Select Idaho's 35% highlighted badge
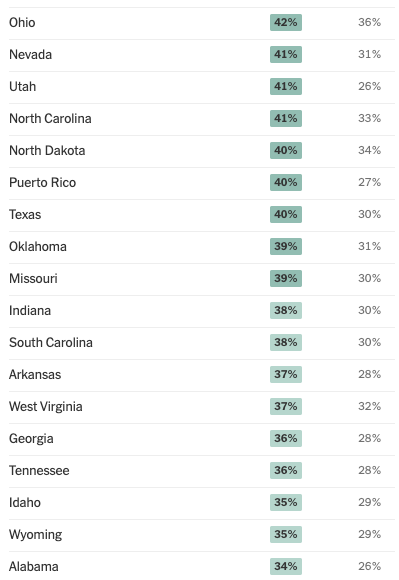The width and height of the screenshot is (399, 580). pos(286,502)
